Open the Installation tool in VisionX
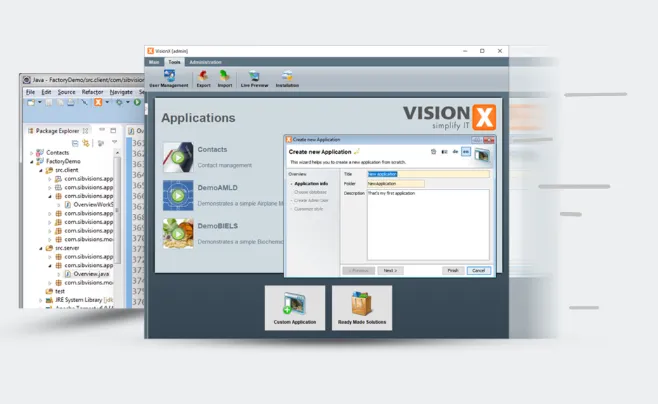The height and width of the screenshot is (404, 658). [287, 78]
